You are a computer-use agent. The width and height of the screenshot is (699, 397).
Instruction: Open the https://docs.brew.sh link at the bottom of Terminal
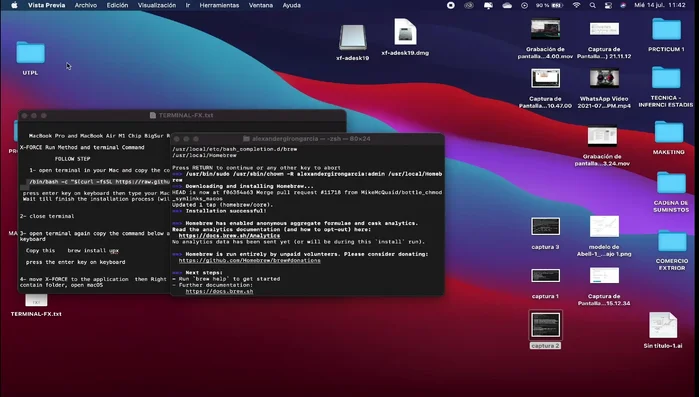pyautogui.click(x=219, y=291)
